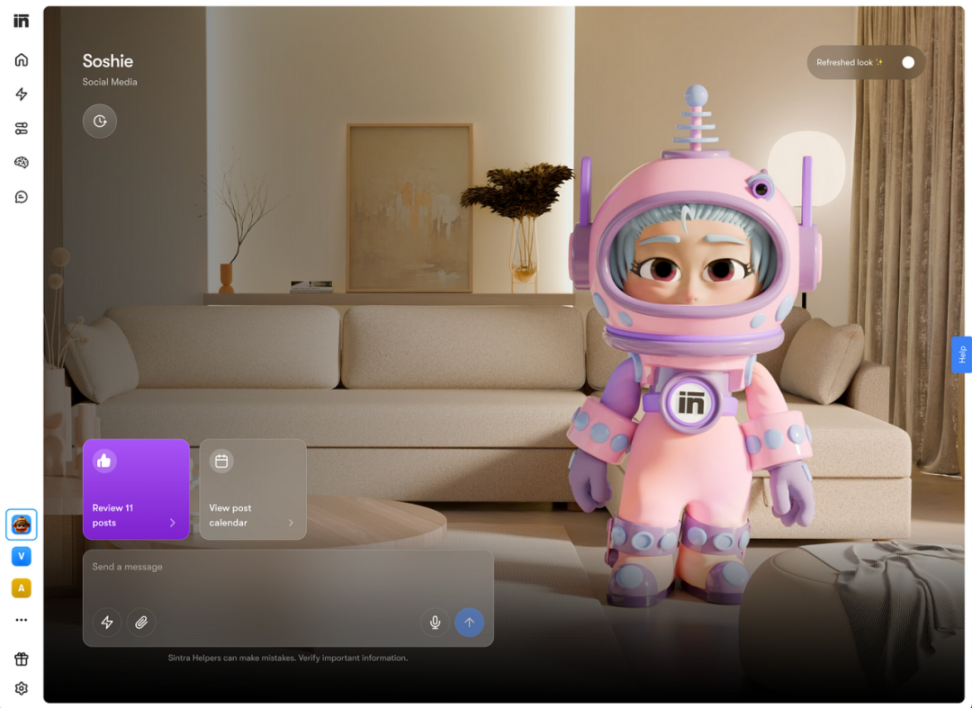Select the yellow A helper avatar
Screen dimensions: 972x708
tap(21, 588)
